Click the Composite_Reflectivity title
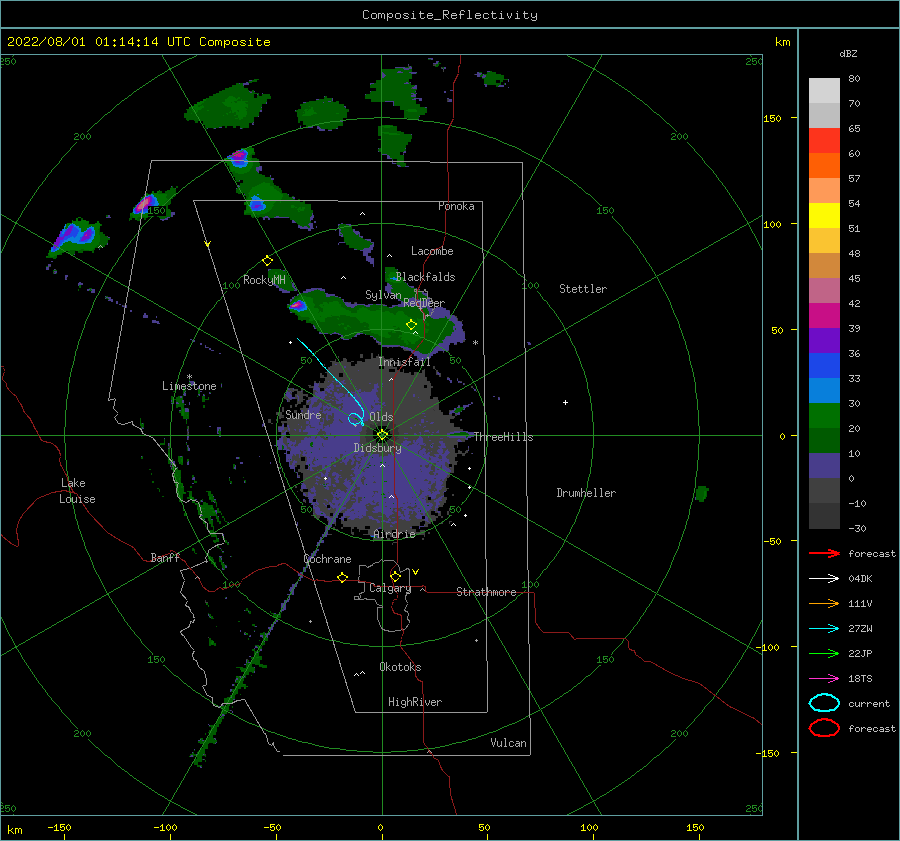The width and height of the screenshot is (900, 841). [x=450, y=15]
